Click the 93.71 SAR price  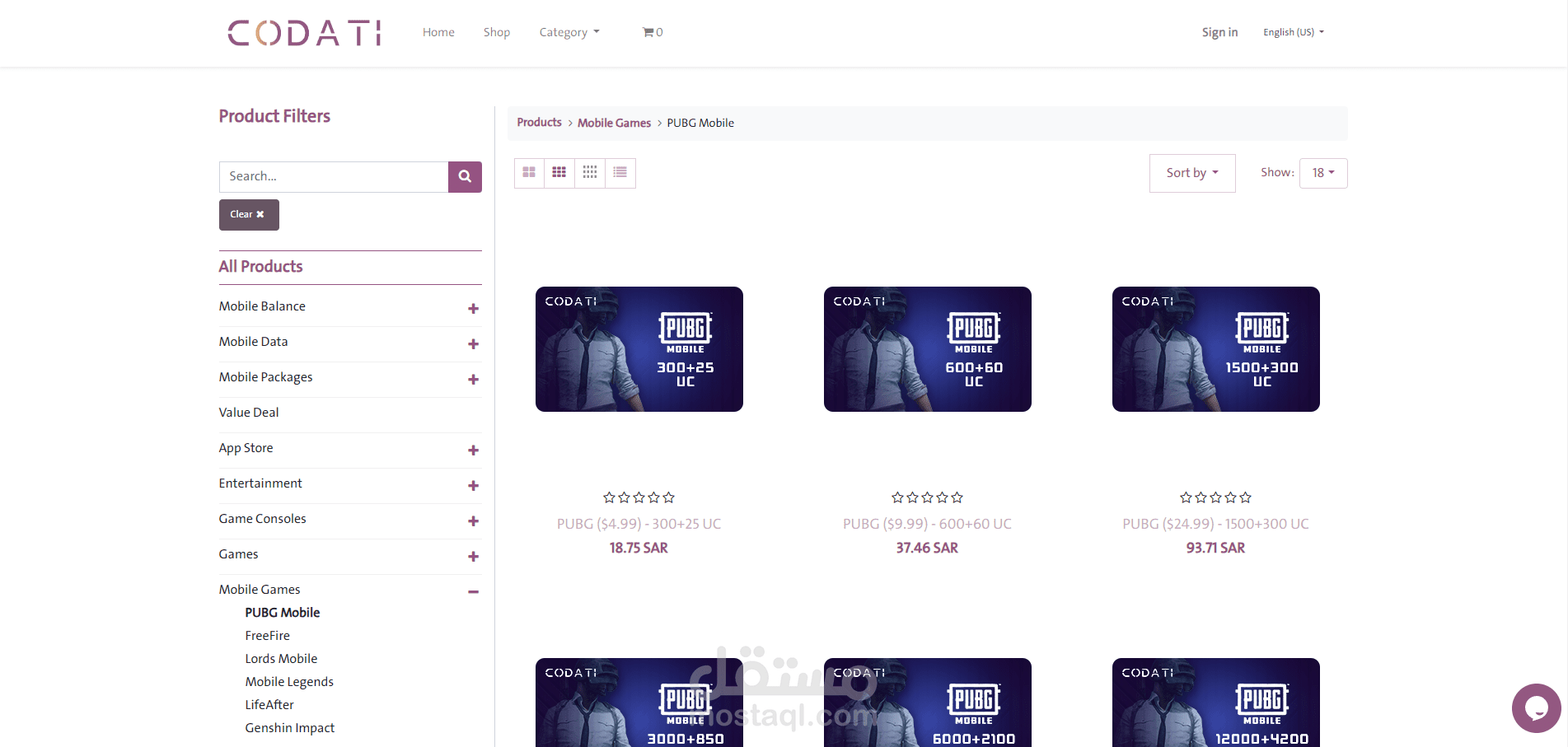(1215, 549)
